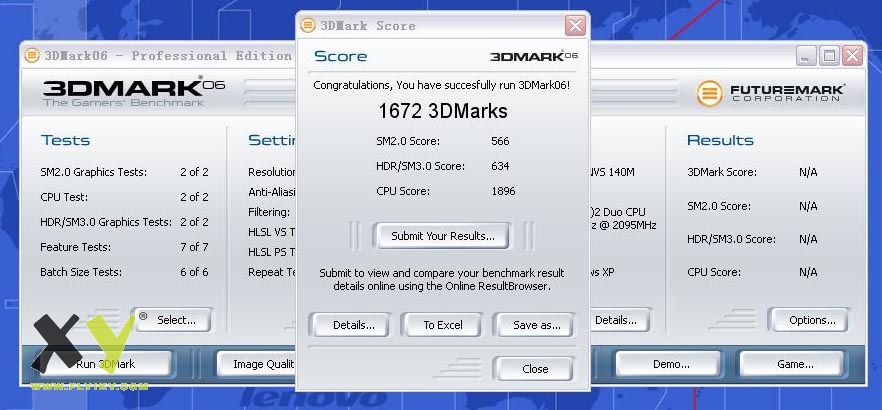Click the Score heading in dialog
882x410 pixels.
point(340,56)
